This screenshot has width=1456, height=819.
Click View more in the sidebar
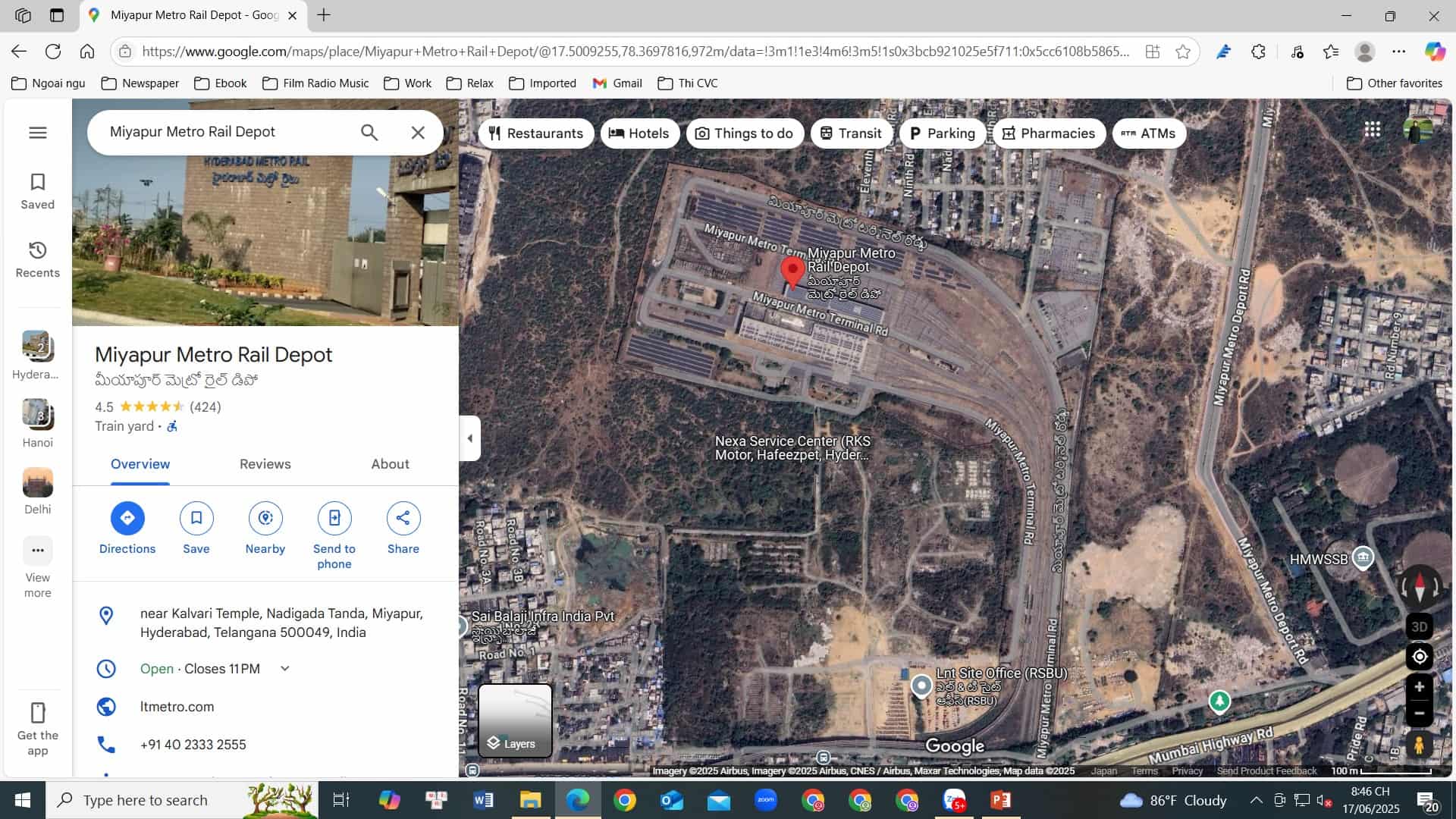pyautogui.click(x=37, y=569)
